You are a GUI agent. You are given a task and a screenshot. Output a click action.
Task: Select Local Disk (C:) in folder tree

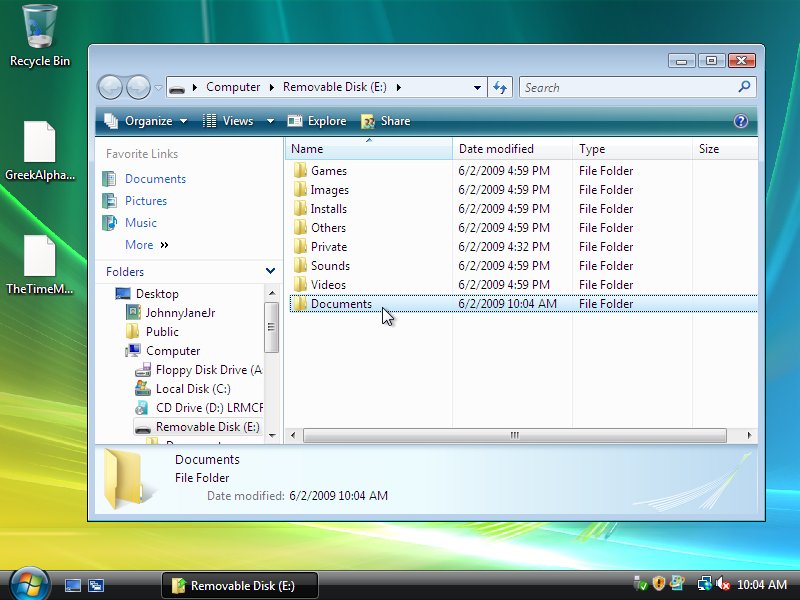pyautogui.click(x=192, y=389)
